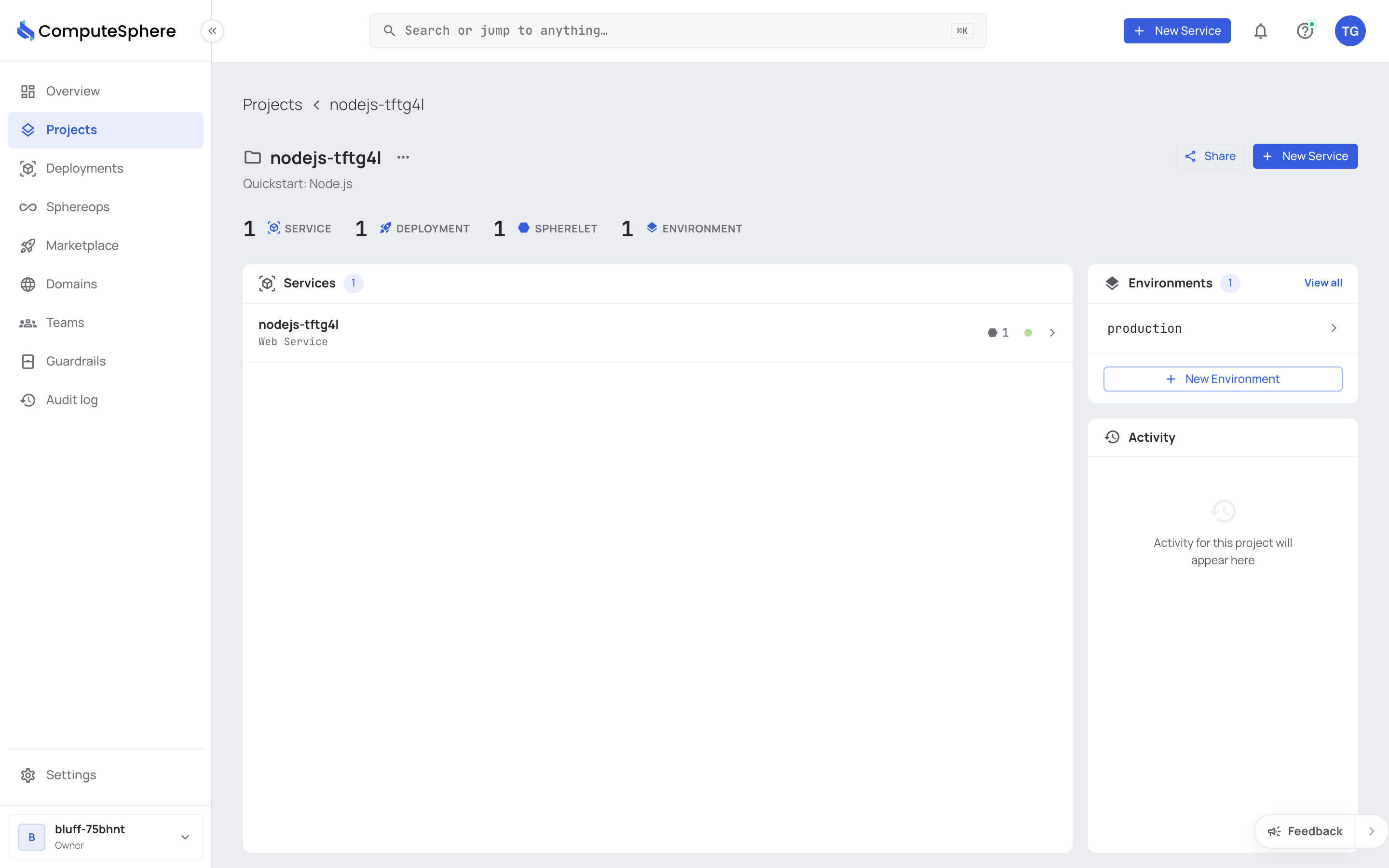Navigate to Teams page

[106, 323]
